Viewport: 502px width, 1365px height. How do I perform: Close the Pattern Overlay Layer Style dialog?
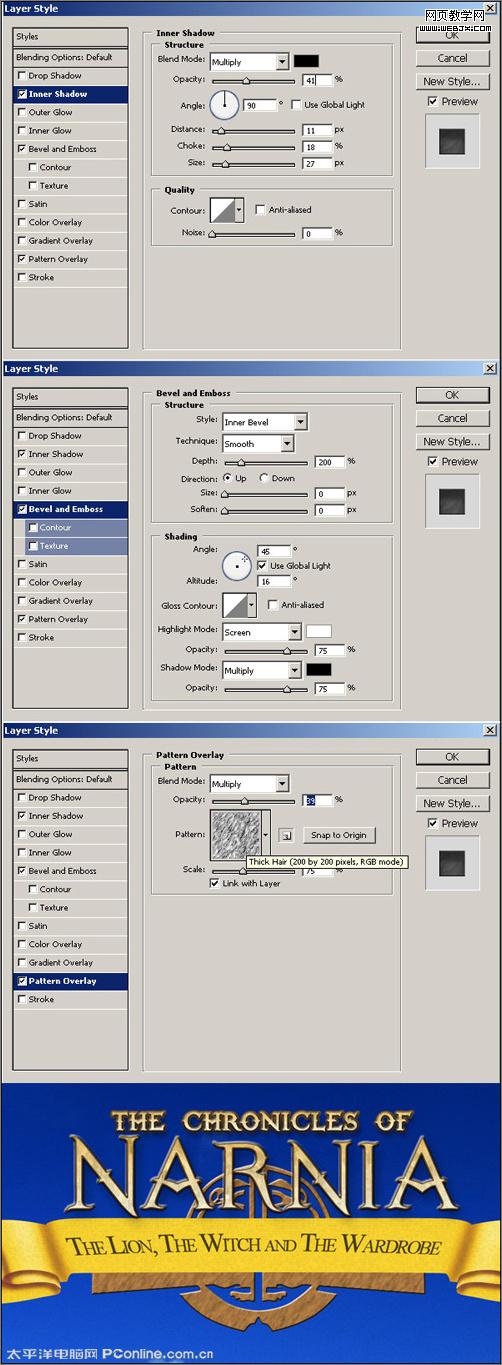click(489, 730)
